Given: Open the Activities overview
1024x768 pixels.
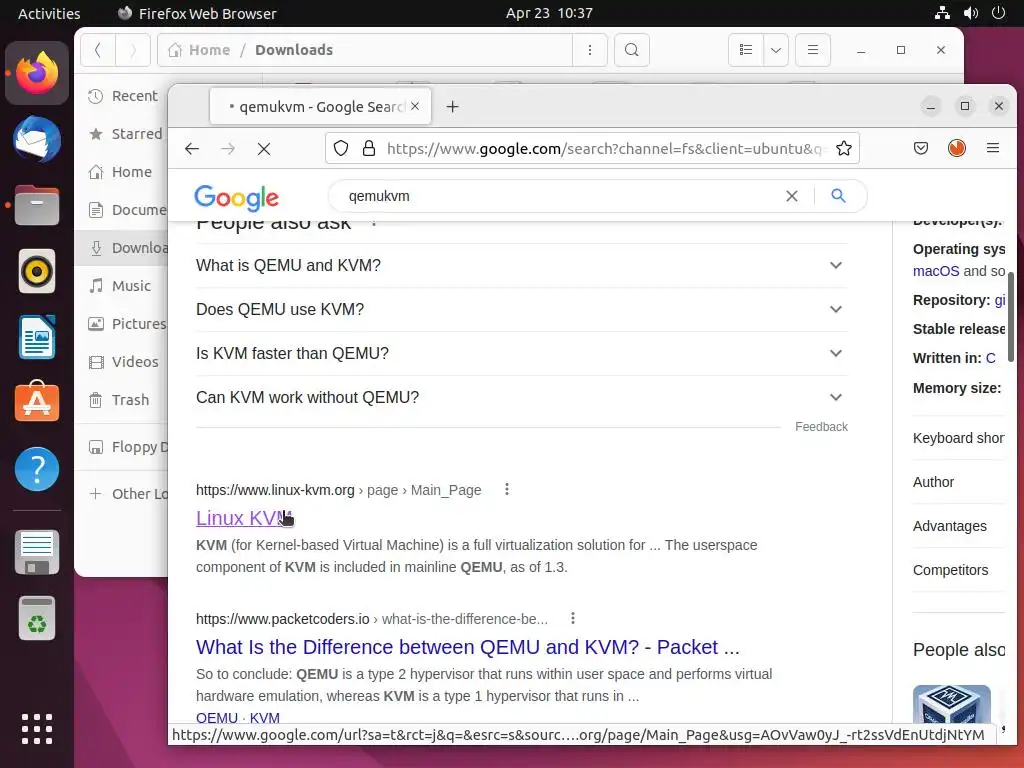Looking at the screenshot, I should point(49,13).
